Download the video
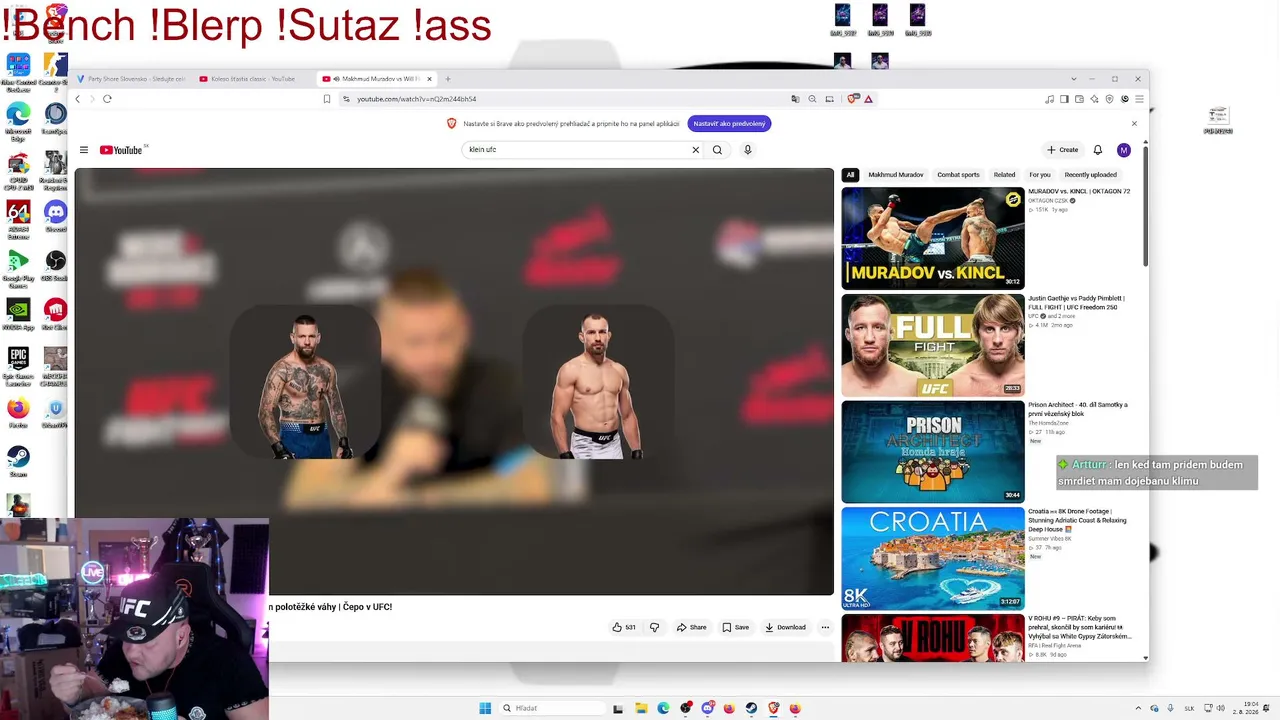 pyautogui.click(x=786, y=627)
